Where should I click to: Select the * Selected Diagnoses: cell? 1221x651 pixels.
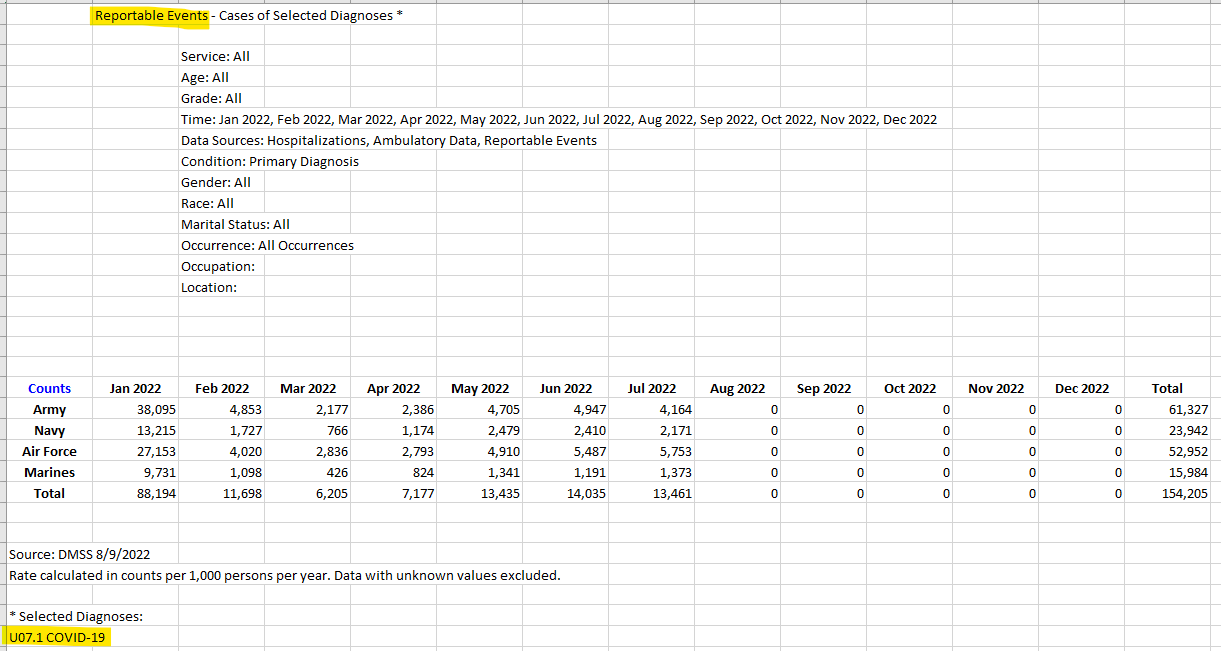pos(75,616)
